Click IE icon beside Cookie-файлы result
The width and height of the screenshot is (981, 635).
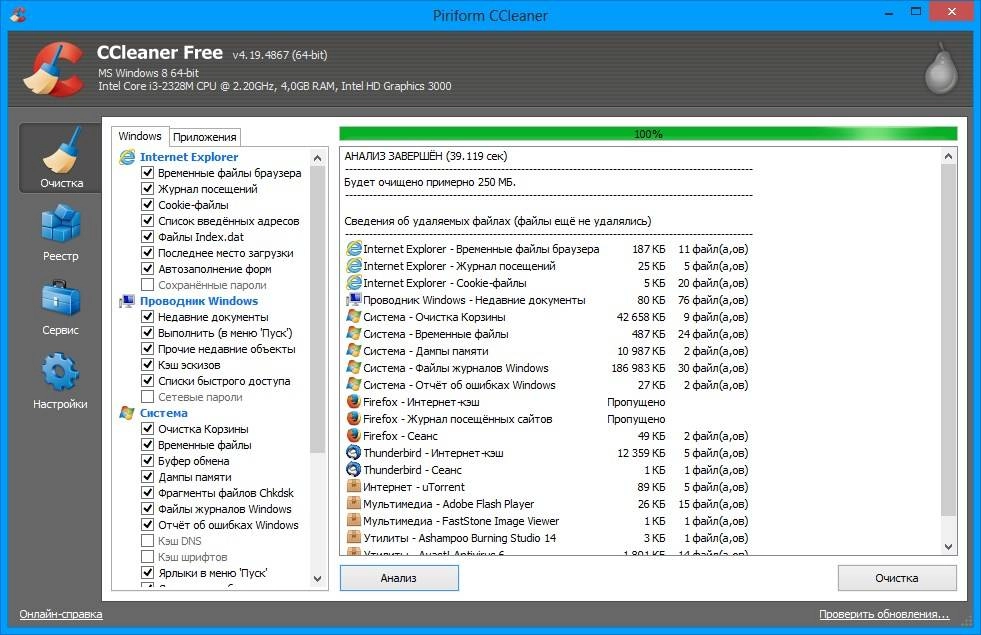[x=354, y=283]
